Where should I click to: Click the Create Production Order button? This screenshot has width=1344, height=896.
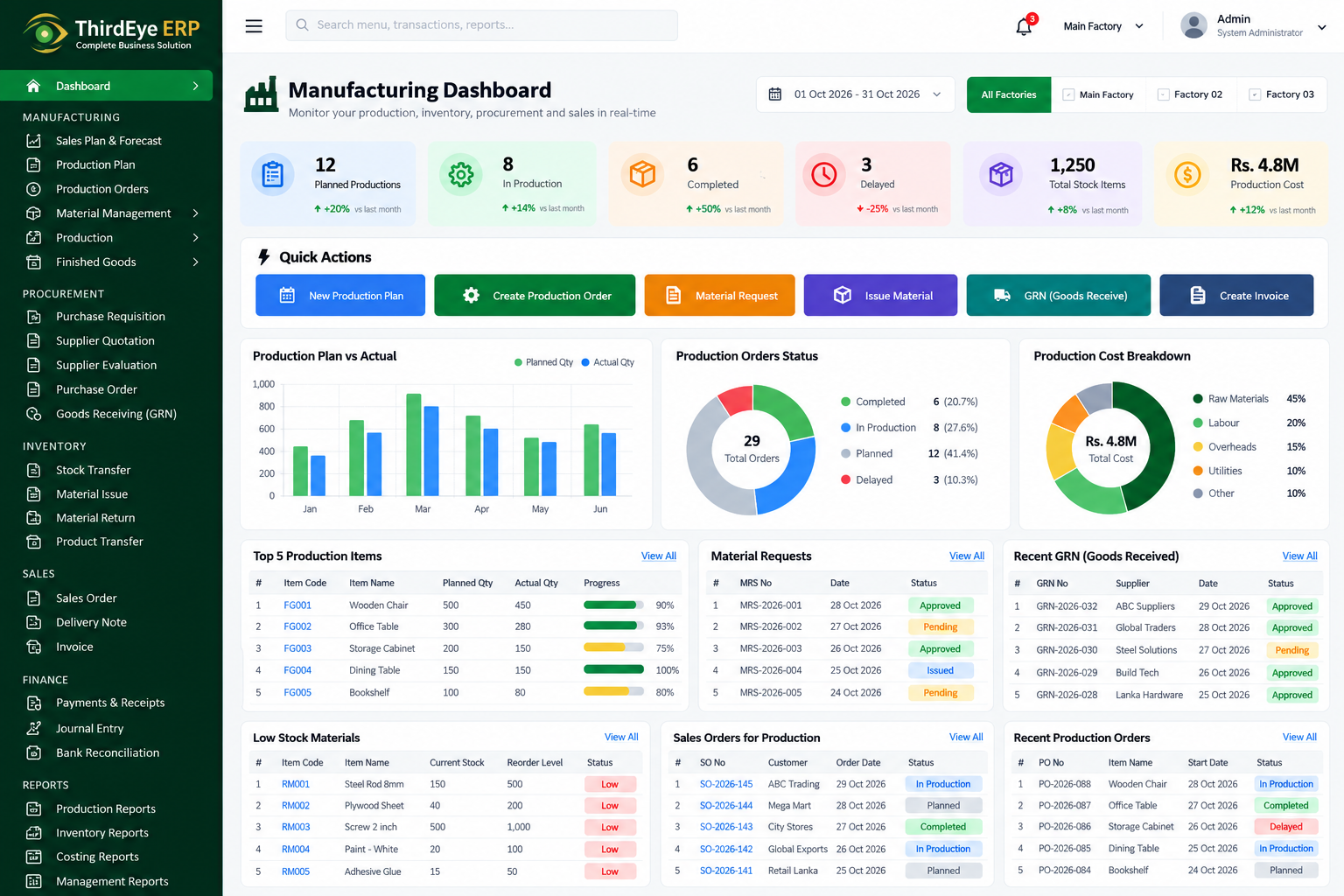pos(535,295)
